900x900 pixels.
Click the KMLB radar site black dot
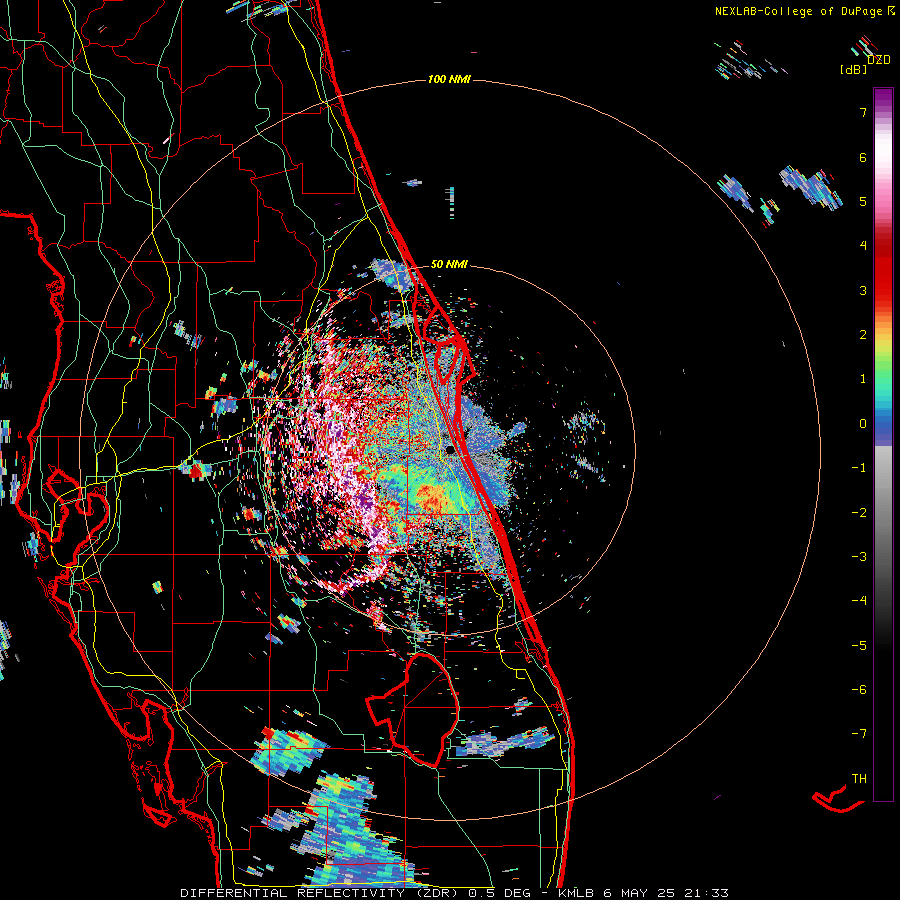(x=451, y=451)
